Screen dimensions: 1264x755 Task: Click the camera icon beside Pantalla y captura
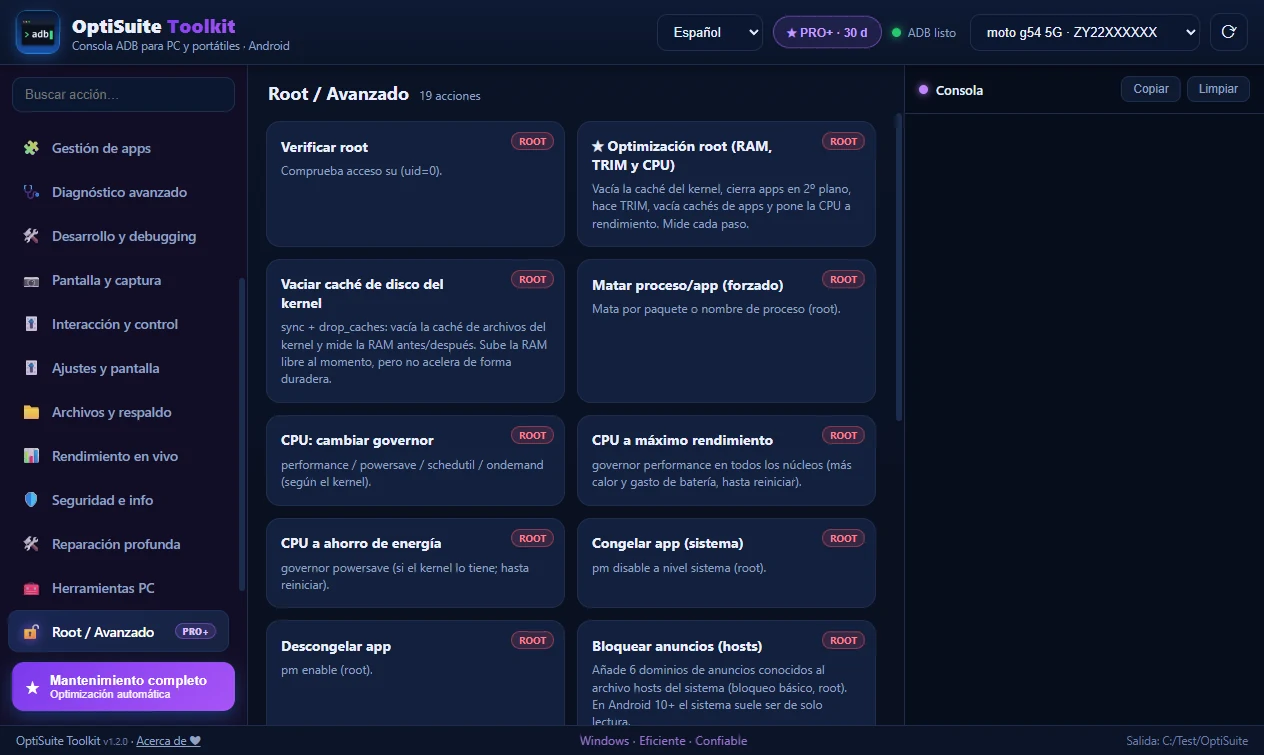click(x=31, y=280)
